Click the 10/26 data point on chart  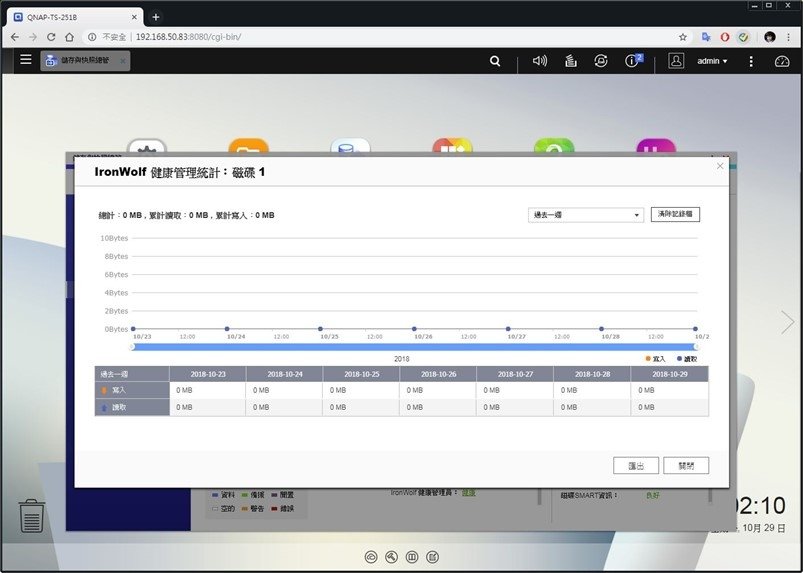click(x=414, y=329)
